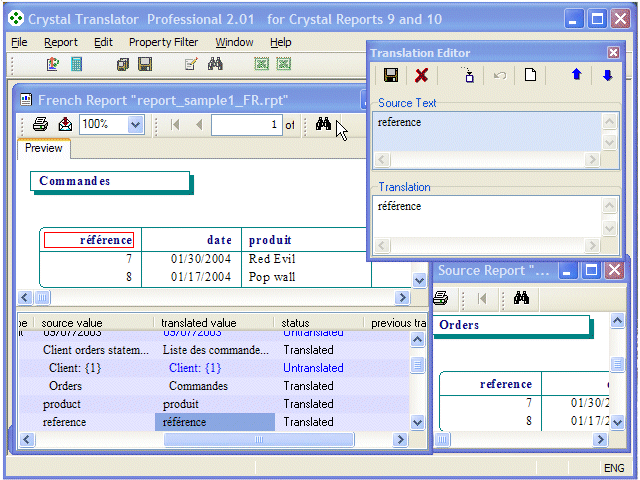Go to next item with blue down arrow

click(607, 75)
